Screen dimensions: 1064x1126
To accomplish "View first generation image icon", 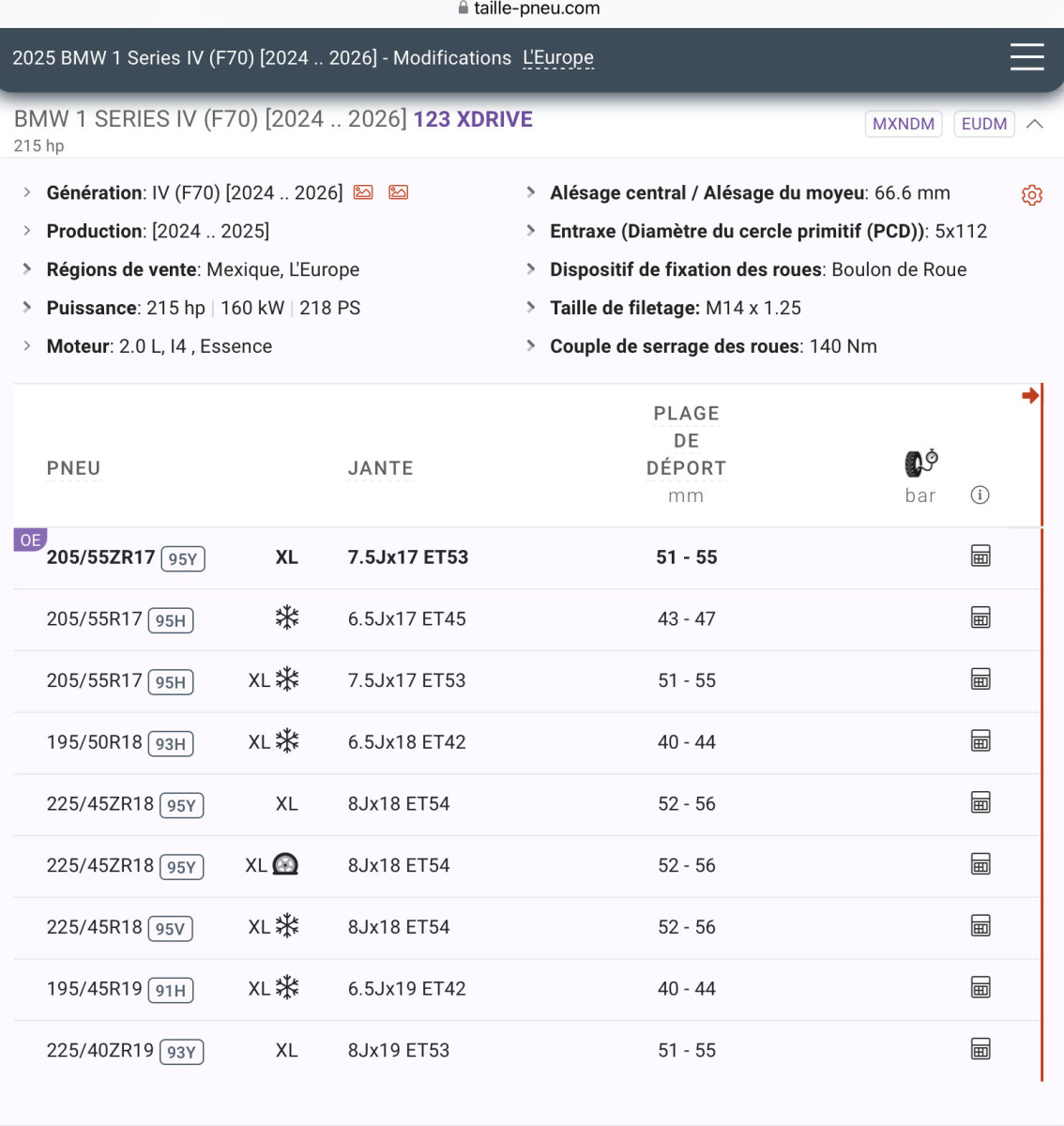I will coord(363,192).
